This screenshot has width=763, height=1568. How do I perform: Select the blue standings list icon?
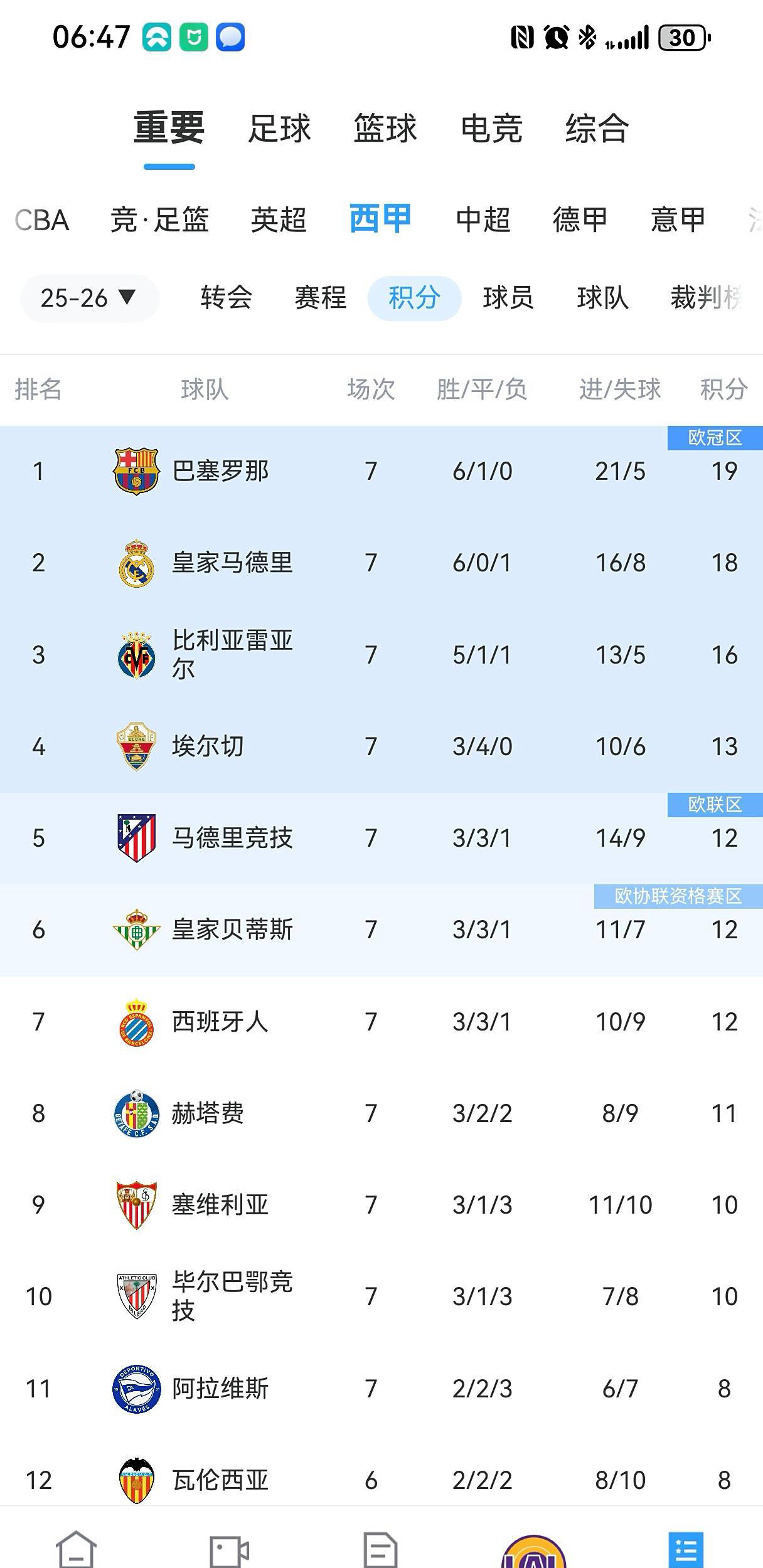coord(686,1549)
